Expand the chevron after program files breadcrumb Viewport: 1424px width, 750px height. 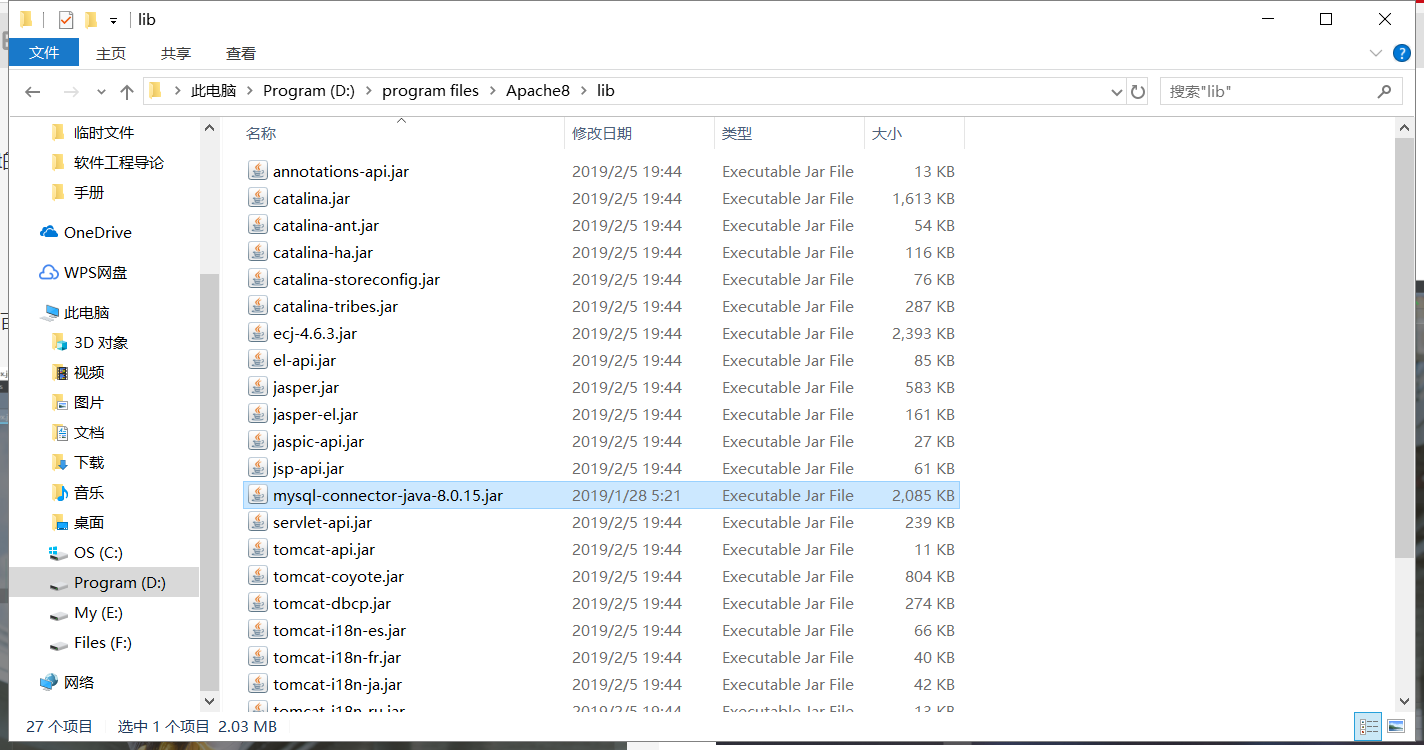tap(493, 91)
